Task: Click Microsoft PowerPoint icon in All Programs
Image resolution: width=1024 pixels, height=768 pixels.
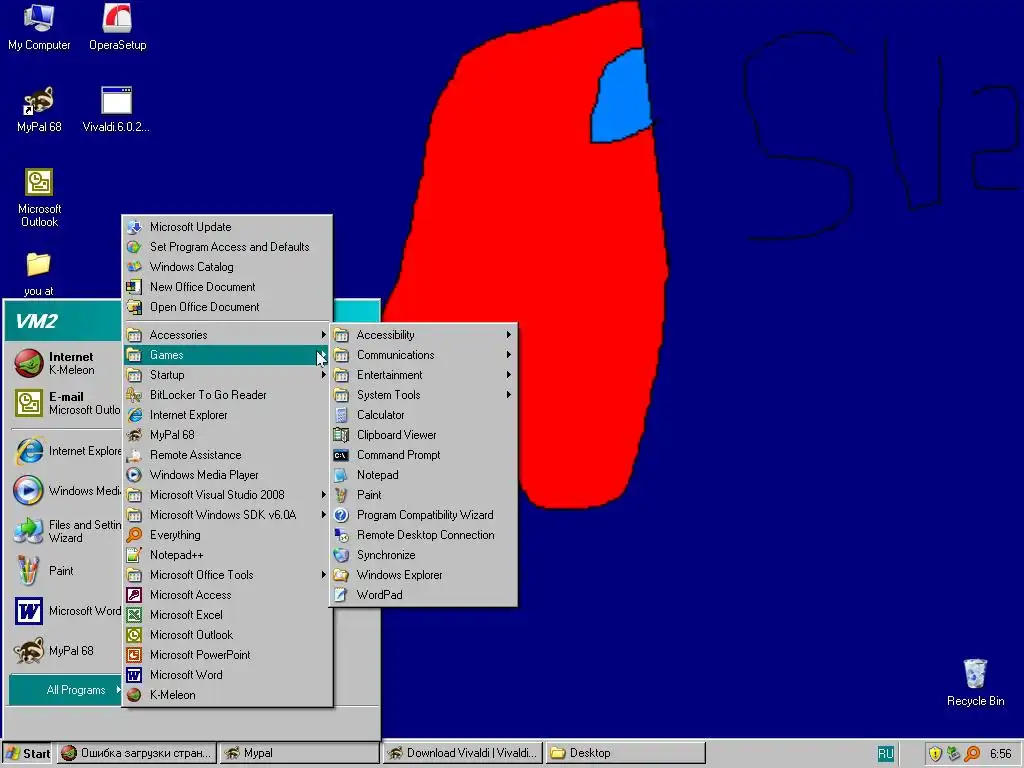Action: point(134,655)
